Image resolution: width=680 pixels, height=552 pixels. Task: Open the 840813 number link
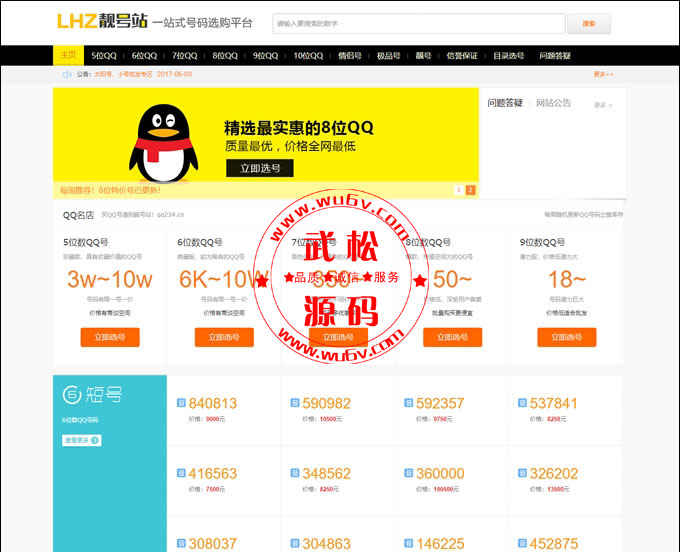click(212, 403)
